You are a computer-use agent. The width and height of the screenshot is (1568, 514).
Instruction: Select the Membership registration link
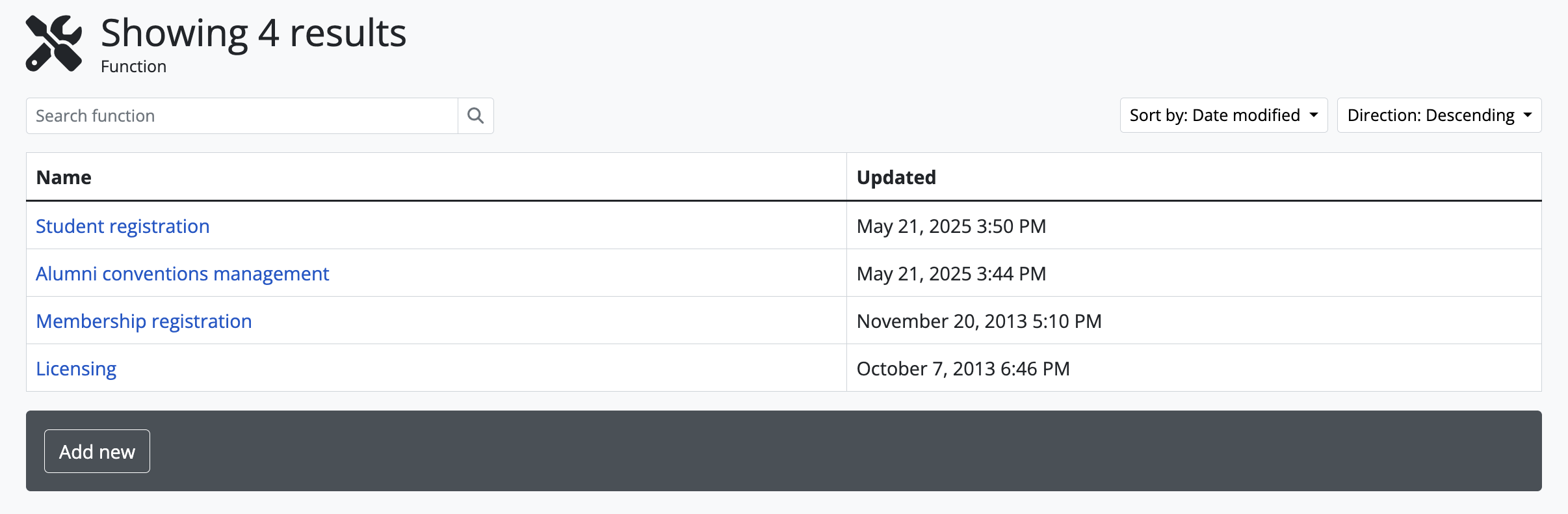point(144,321)
